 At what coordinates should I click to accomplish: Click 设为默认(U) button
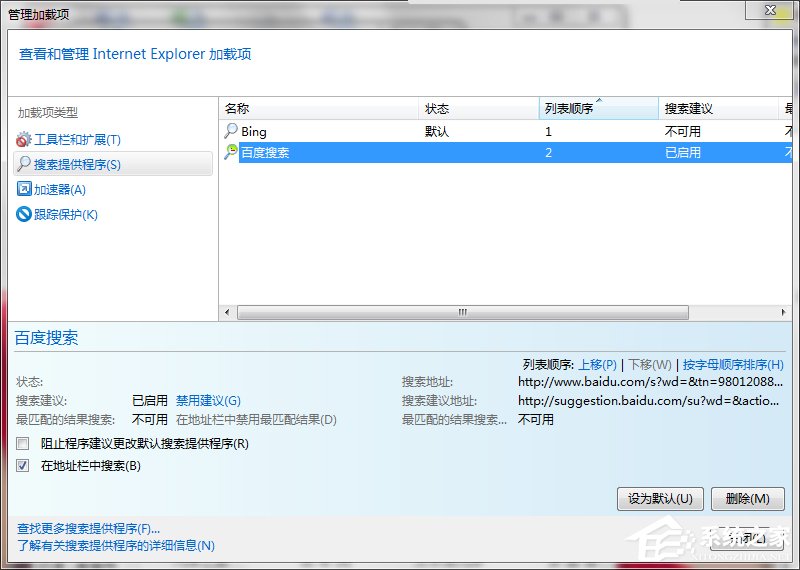(660, 499)
